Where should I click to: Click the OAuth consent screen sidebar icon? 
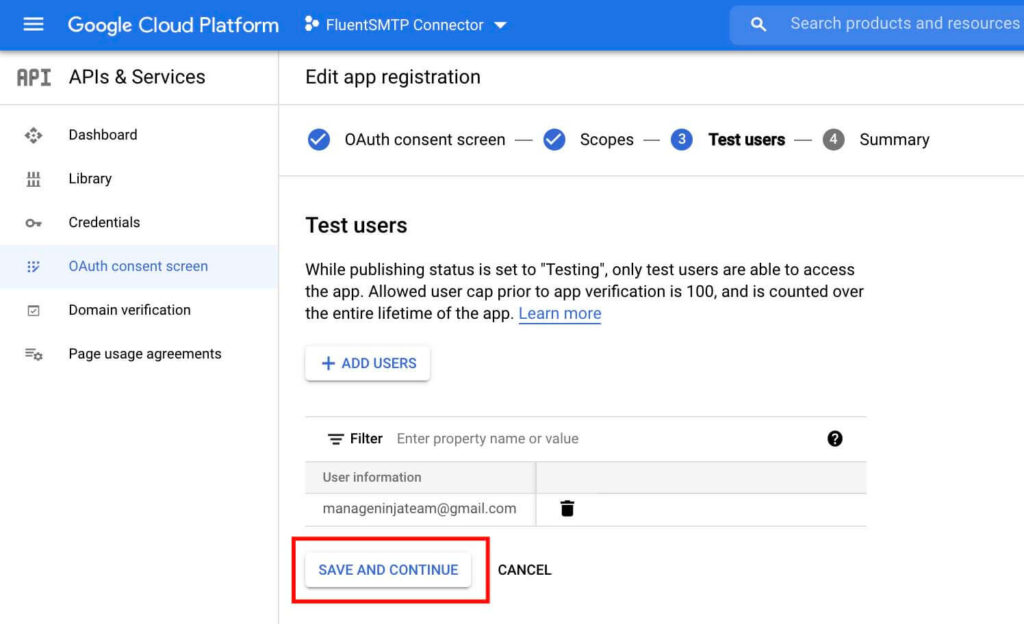[33, 266]
